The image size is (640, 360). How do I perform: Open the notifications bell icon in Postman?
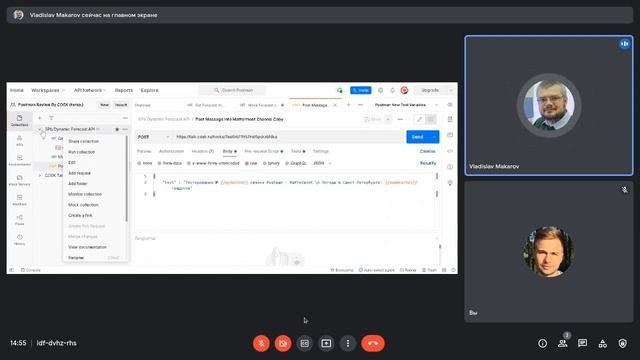point(392,90)
